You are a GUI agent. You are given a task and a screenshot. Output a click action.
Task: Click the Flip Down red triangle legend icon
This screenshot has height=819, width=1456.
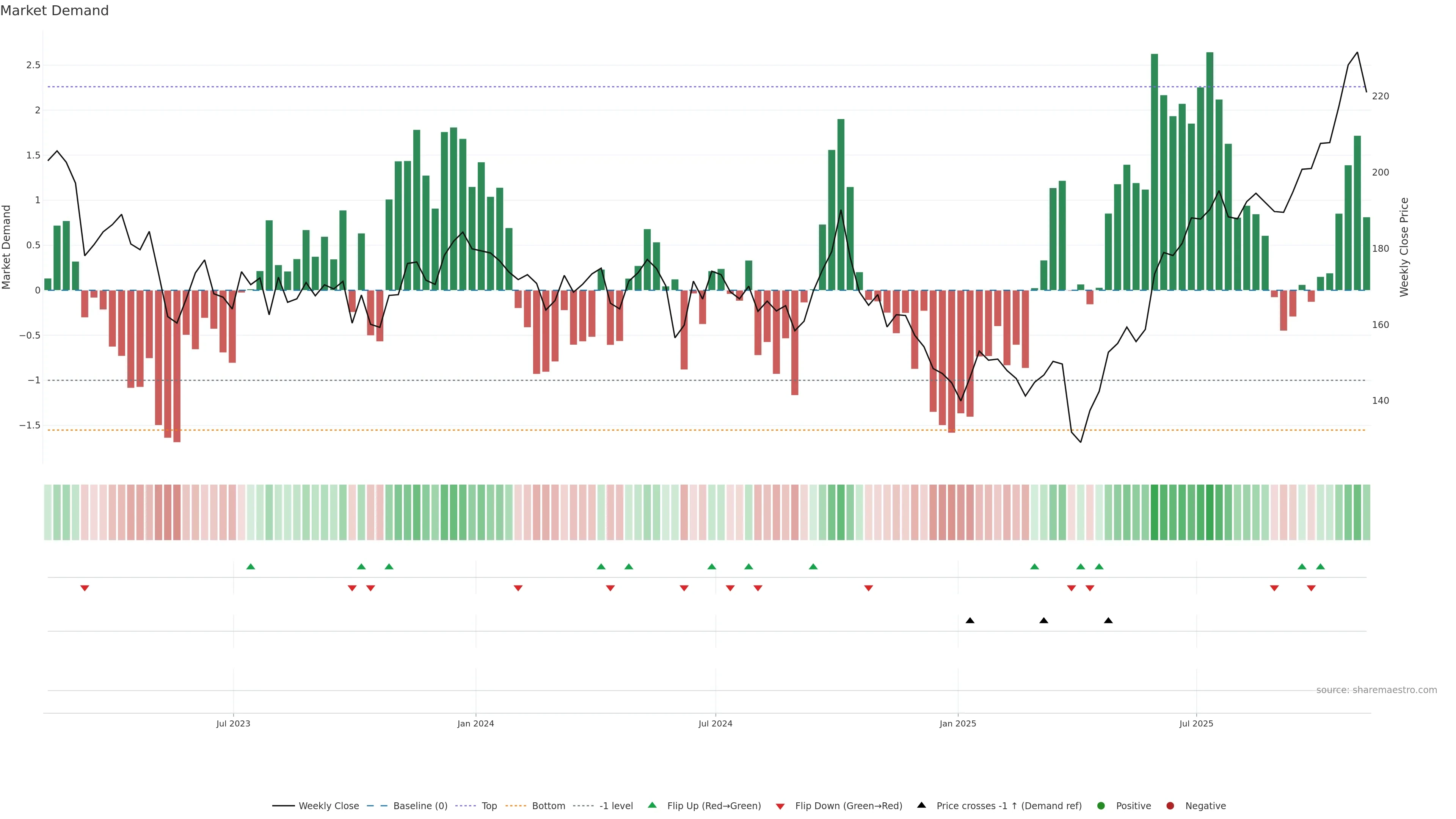780,806
